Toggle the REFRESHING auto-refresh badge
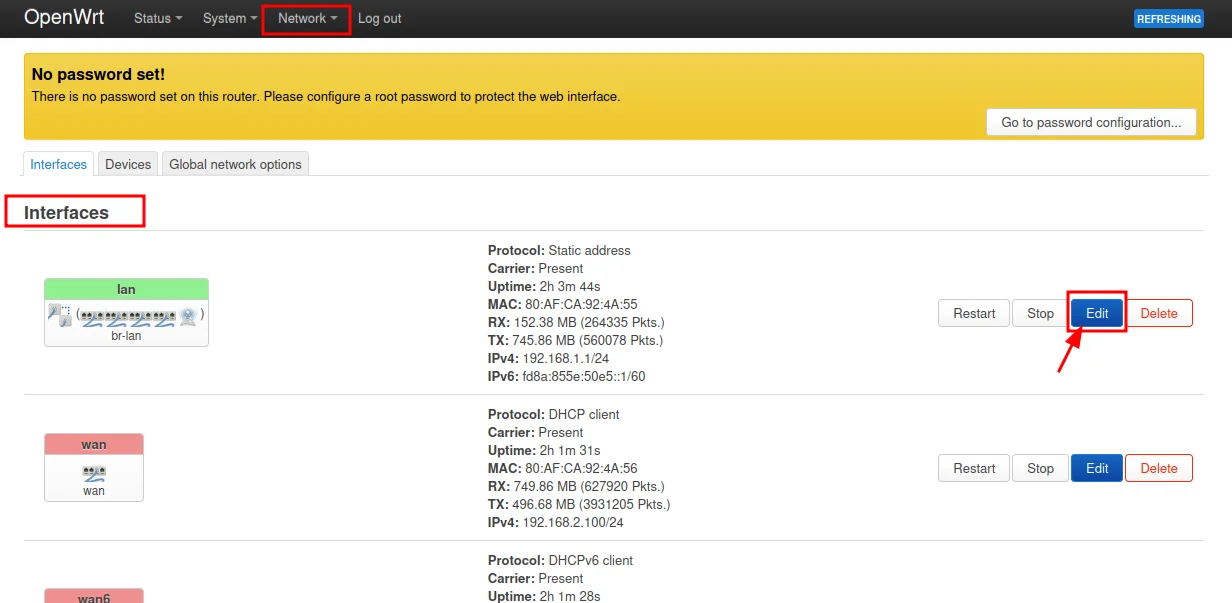The width and height of the screenshot is (1232, 603). [1169, 19]
